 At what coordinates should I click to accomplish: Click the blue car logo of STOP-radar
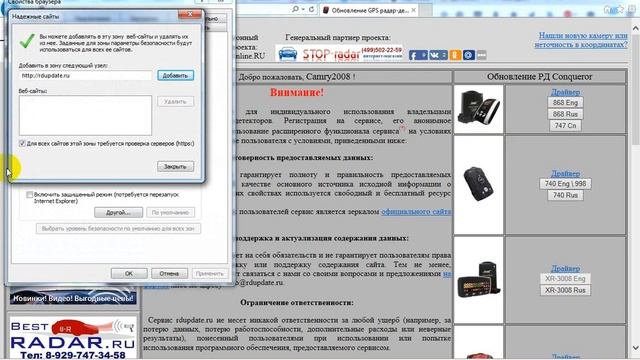(287, 54)
